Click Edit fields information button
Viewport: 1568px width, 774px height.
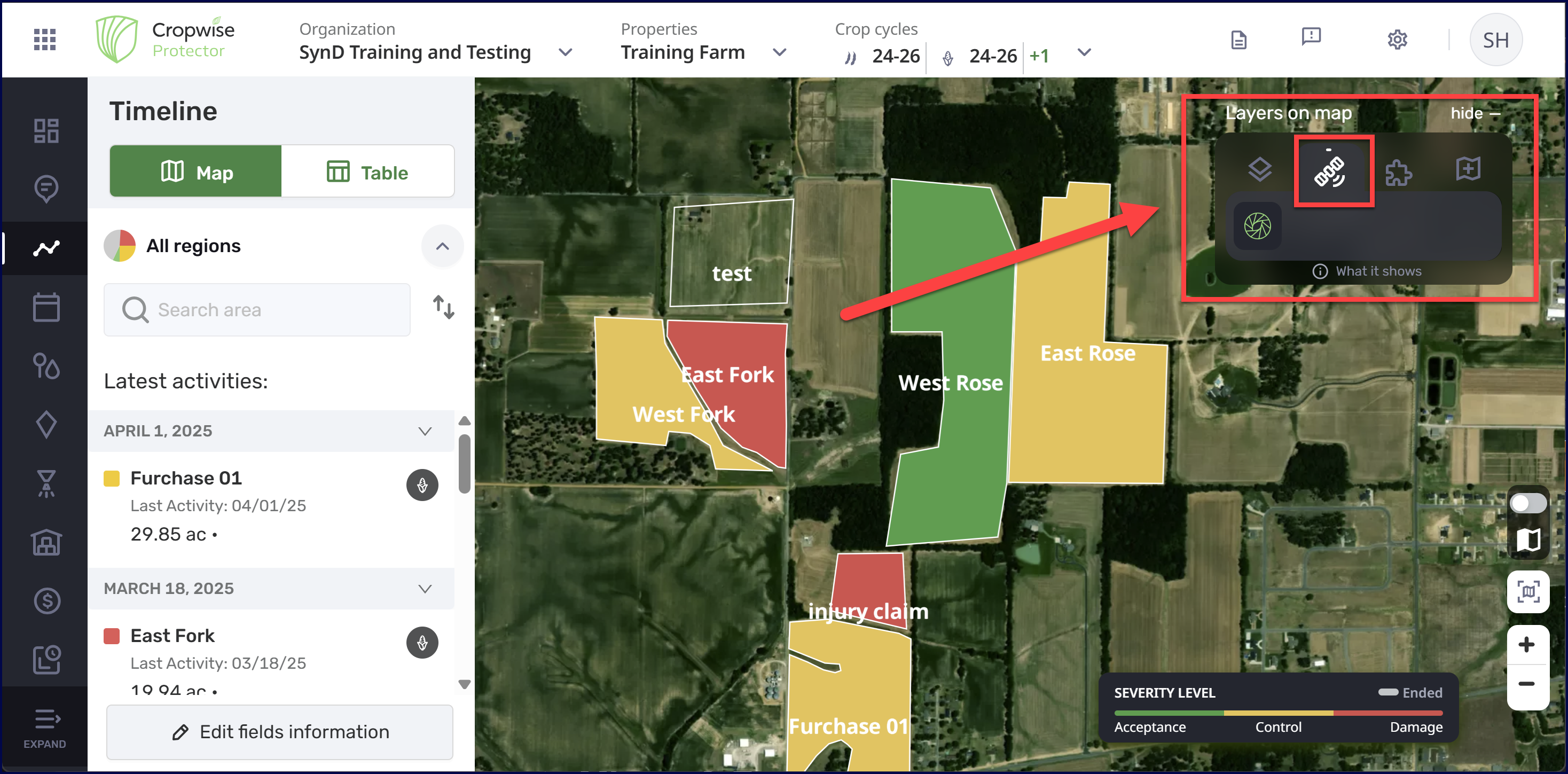280,731
